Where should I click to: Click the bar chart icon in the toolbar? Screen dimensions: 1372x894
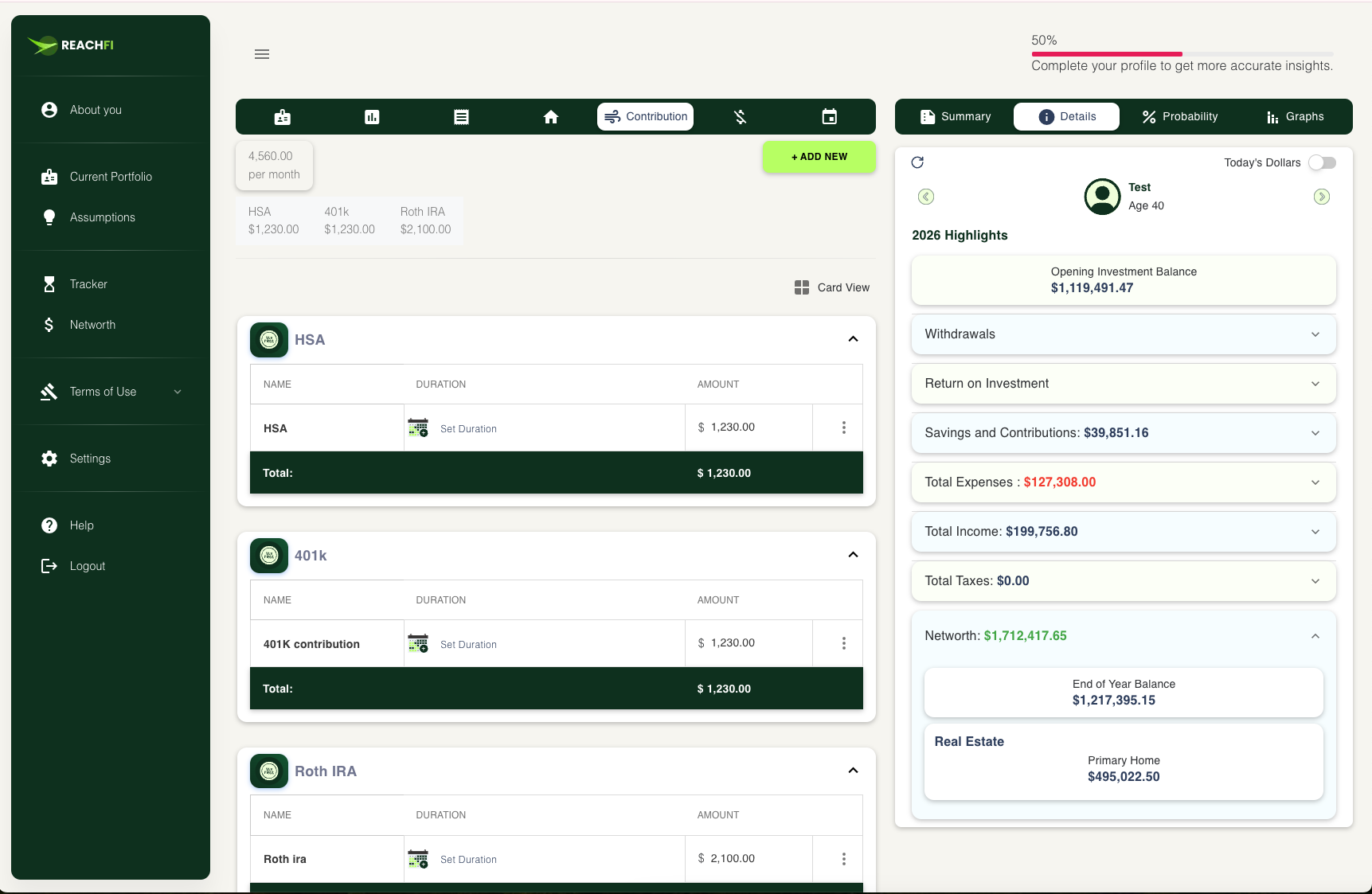pos(372,117)
